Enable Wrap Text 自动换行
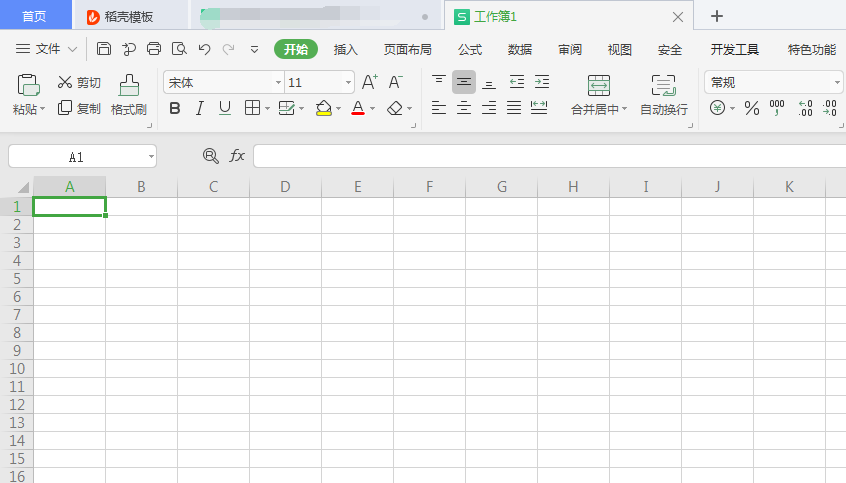This screenshot has width=846, height=483. click(x=664, y=95)
